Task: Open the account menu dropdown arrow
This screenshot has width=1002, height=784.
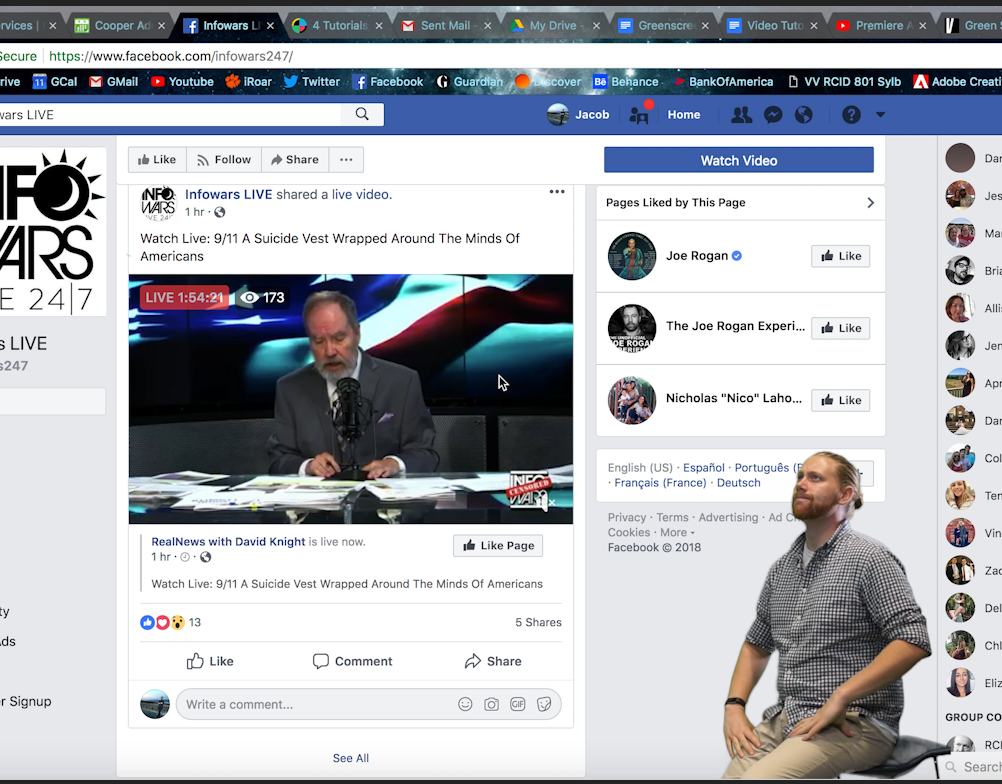Action: point(881,115)
